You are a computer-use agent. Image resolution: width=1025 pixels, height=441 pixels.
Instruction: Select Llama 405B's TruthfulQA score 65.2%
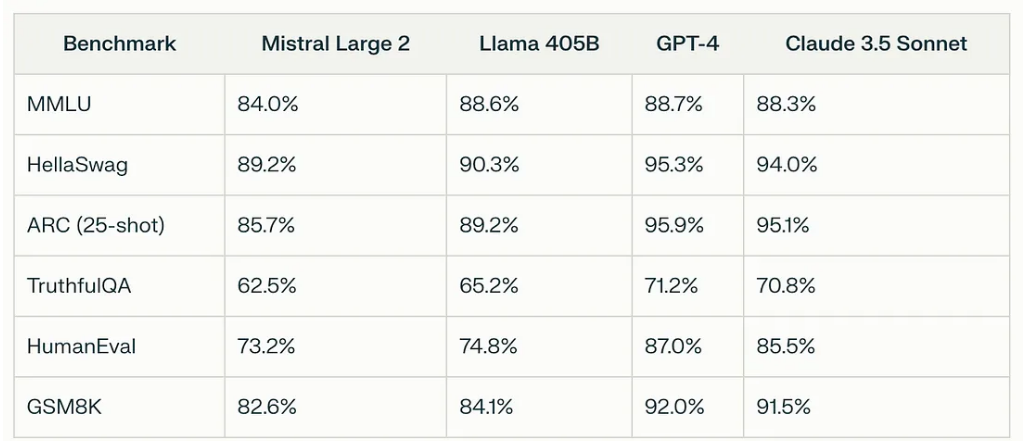pyautogui.click(x=489, y=286)
